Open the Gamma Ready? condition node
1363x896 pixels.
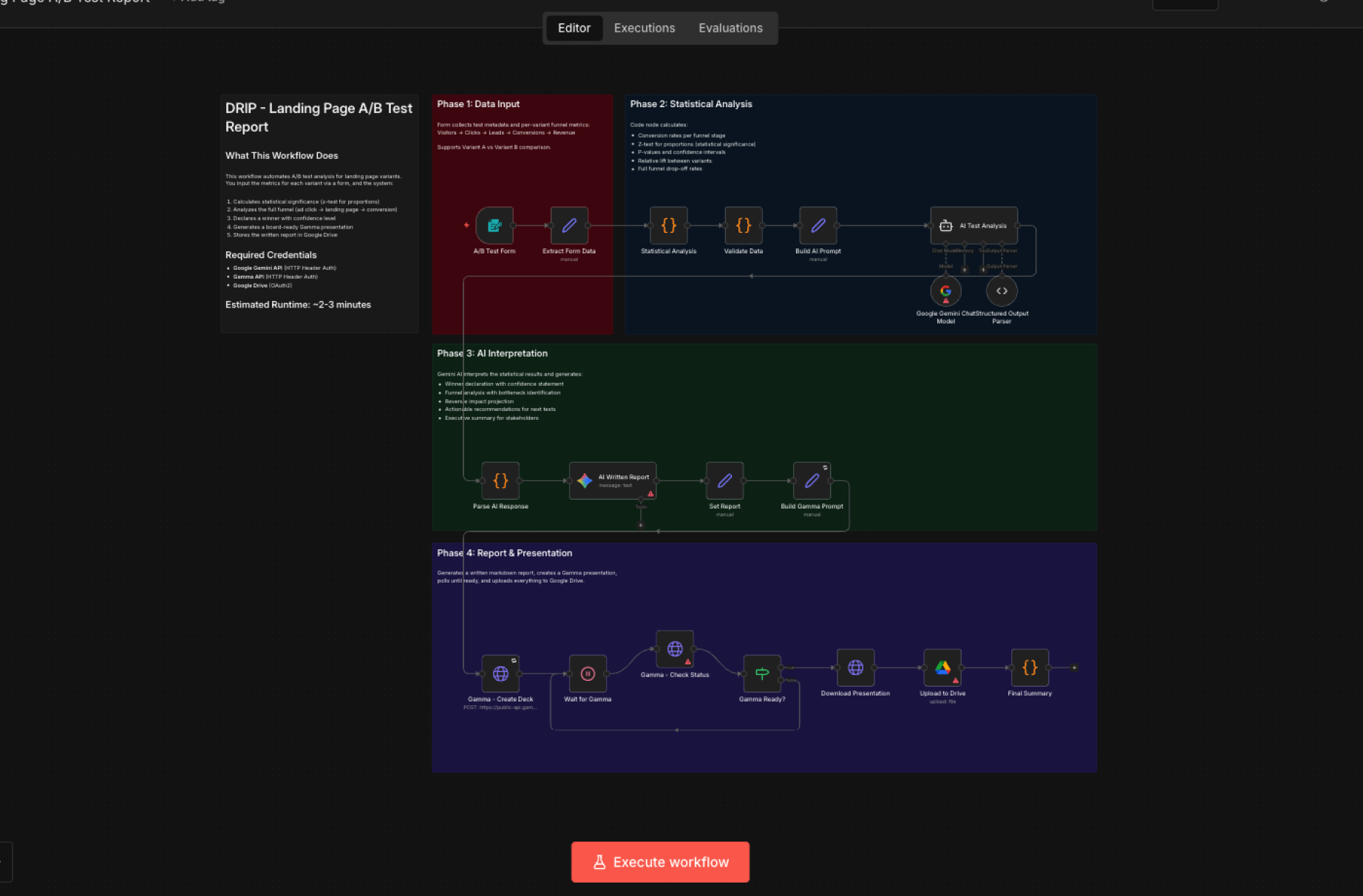[762, 673]
